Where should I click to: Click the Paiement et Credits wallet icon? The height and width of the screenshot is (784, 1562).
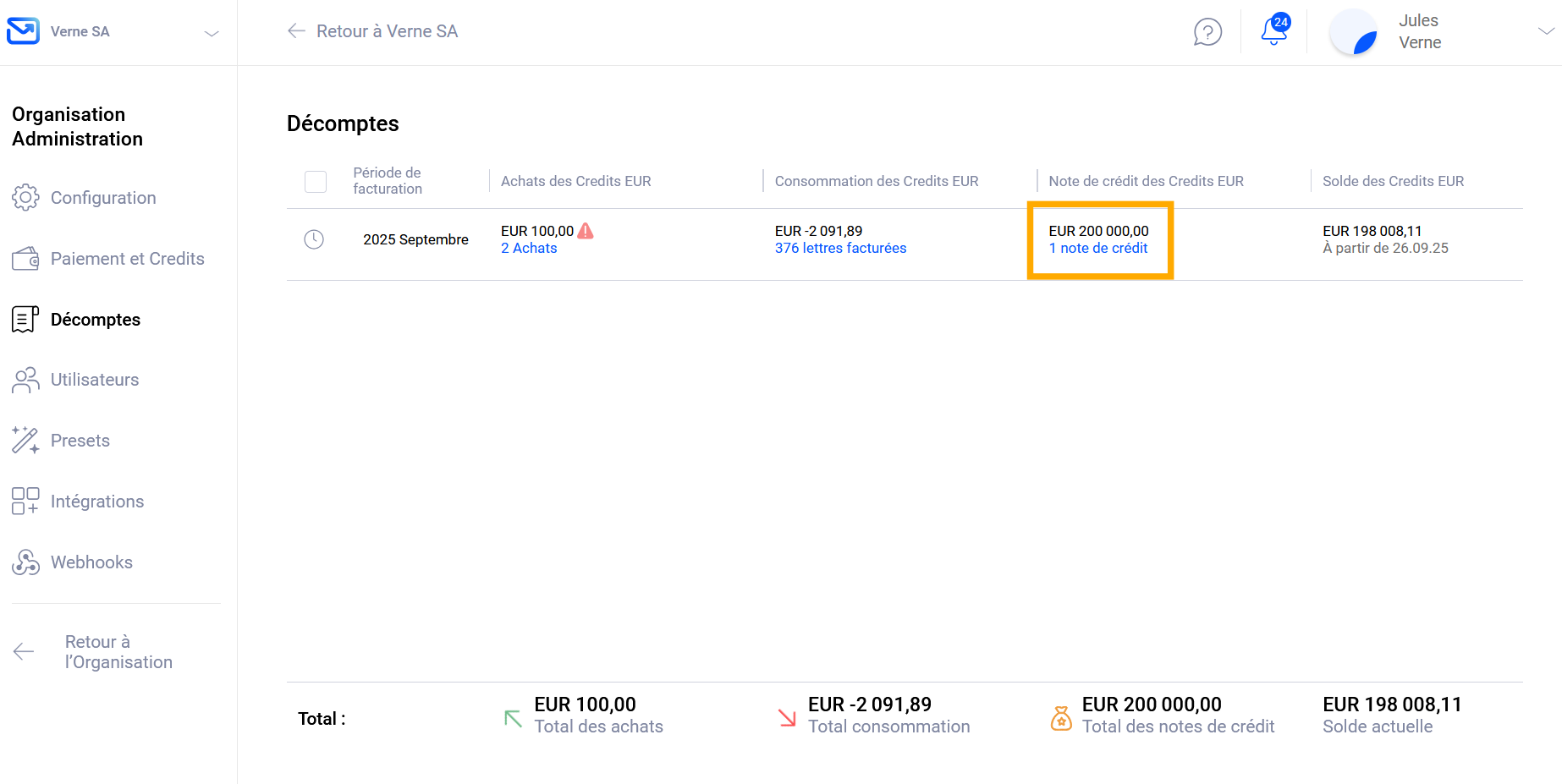click(25, 259)
